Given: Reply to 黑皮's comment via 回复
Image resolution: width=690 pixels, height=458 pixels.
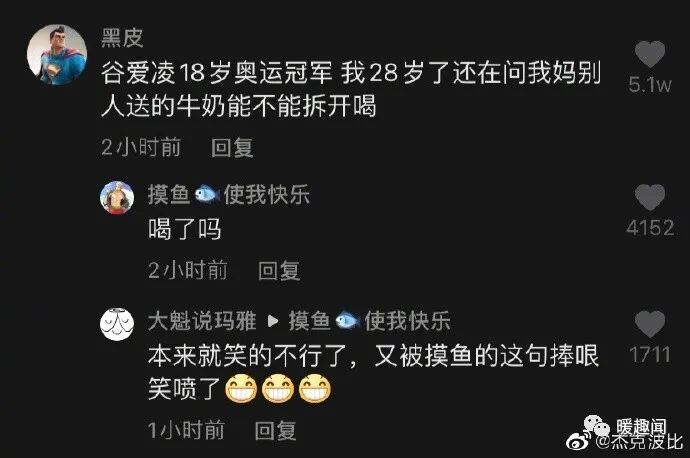Looking at the screenshot, I should click(232, 147).
